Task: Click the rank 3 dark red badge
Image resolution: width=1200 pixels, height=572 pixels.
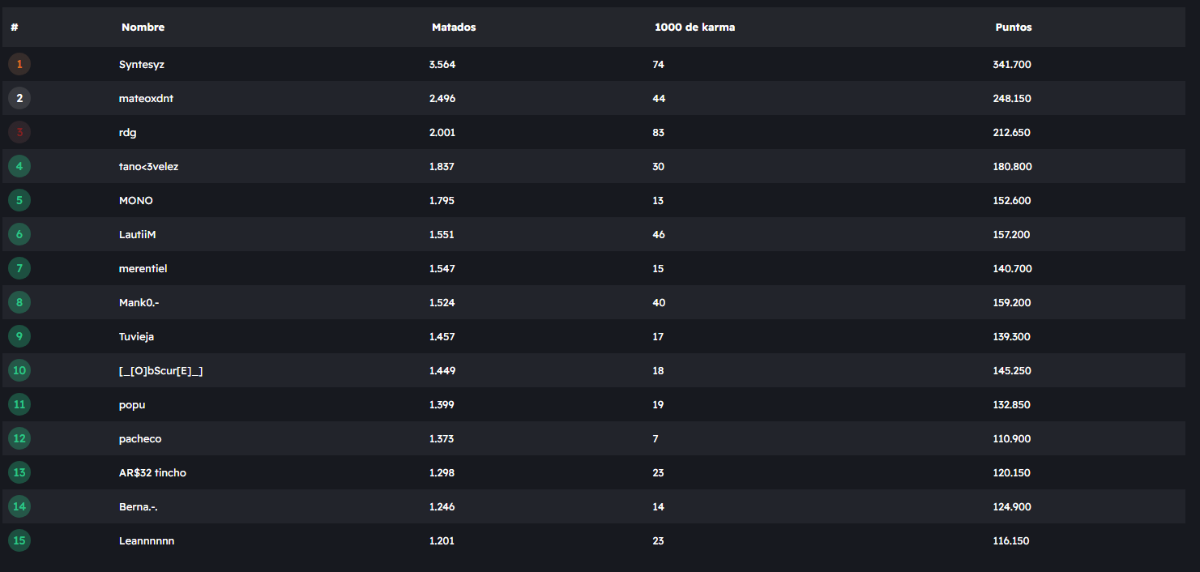Action: pos(19,132)
